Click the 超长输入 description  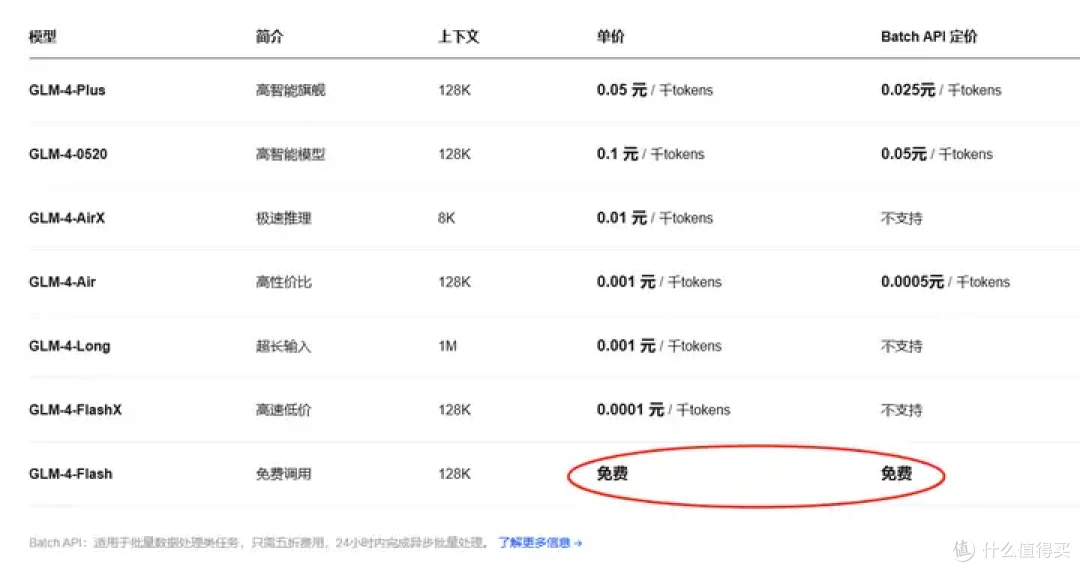click(283, 346)
